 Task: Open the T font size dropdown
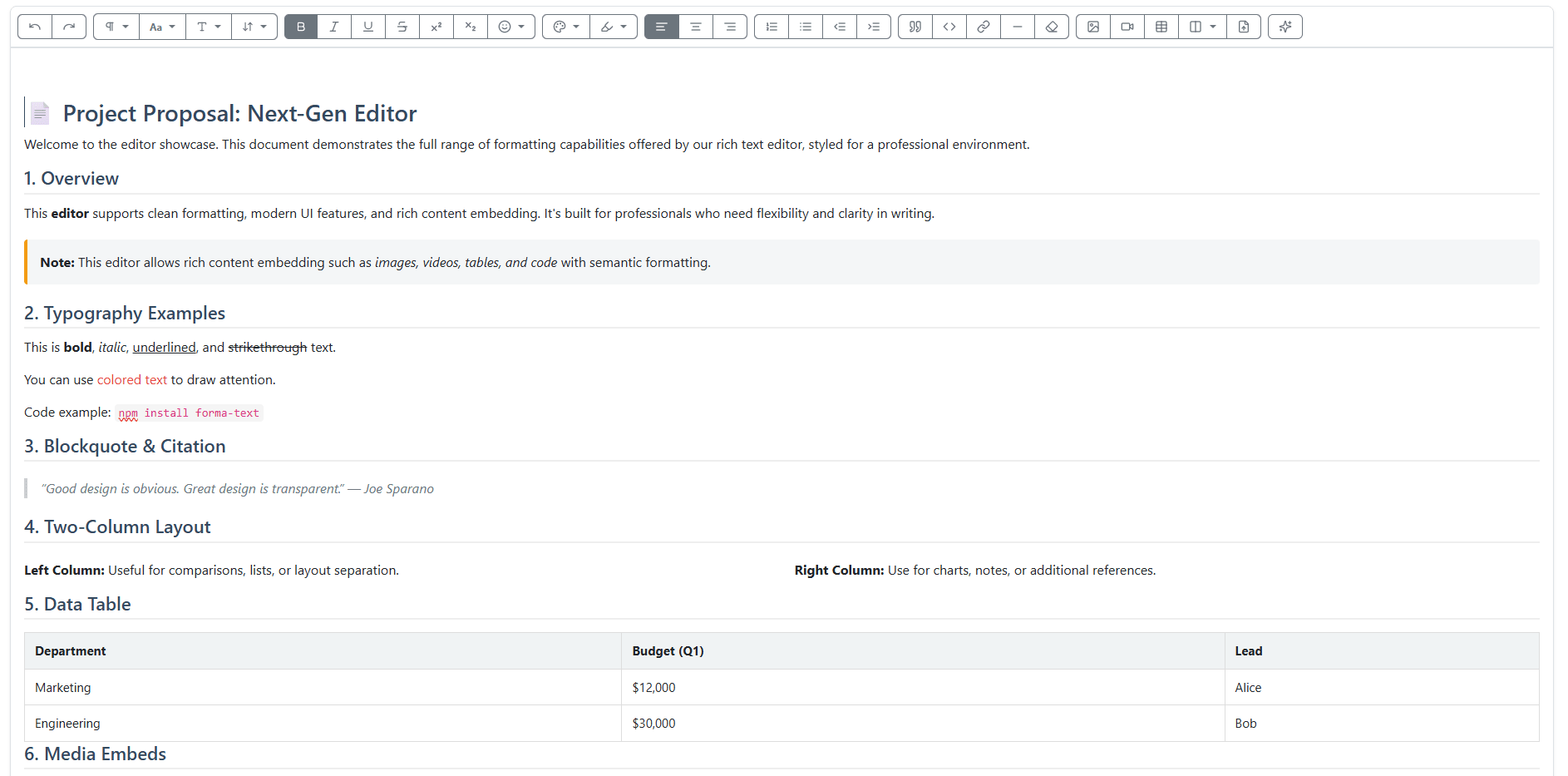click(x=209, y=27)
